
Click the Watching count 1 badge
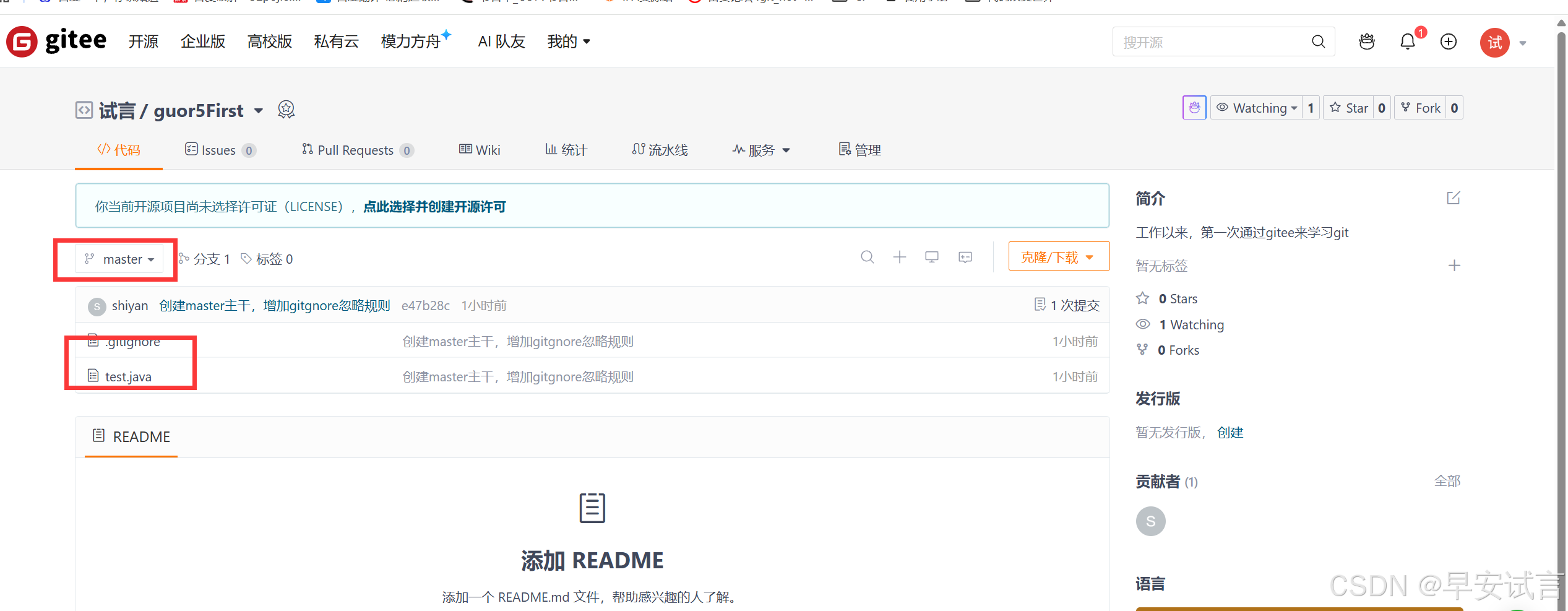(1311, 108)
